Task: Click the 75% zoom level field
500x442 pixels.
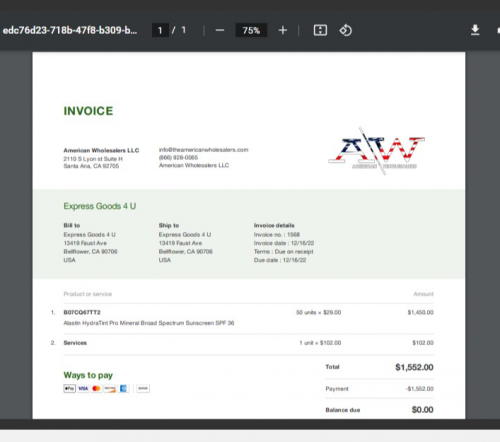Action: click(x=251, y=30)
